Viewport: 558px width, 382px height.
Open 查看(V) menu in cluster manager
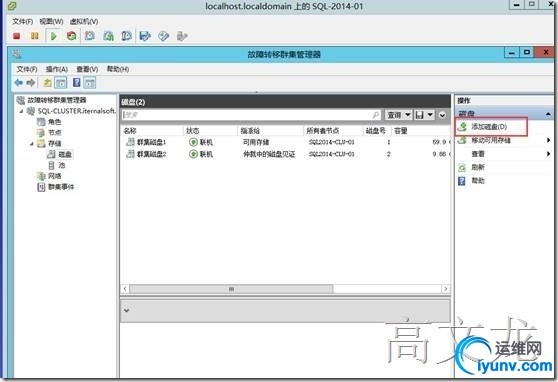pyautogui.click(x=87, y=69)
